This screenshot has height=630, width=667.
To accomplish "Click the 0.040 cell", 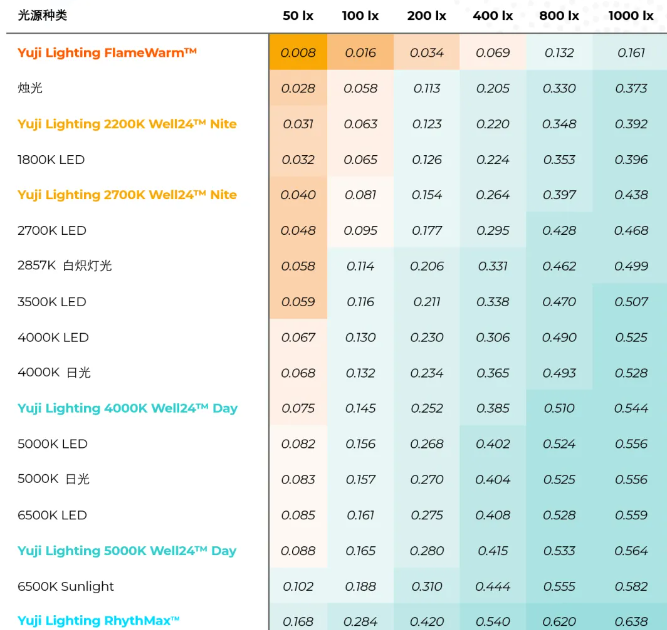I will pyautogui.click(x=298, y=195).
